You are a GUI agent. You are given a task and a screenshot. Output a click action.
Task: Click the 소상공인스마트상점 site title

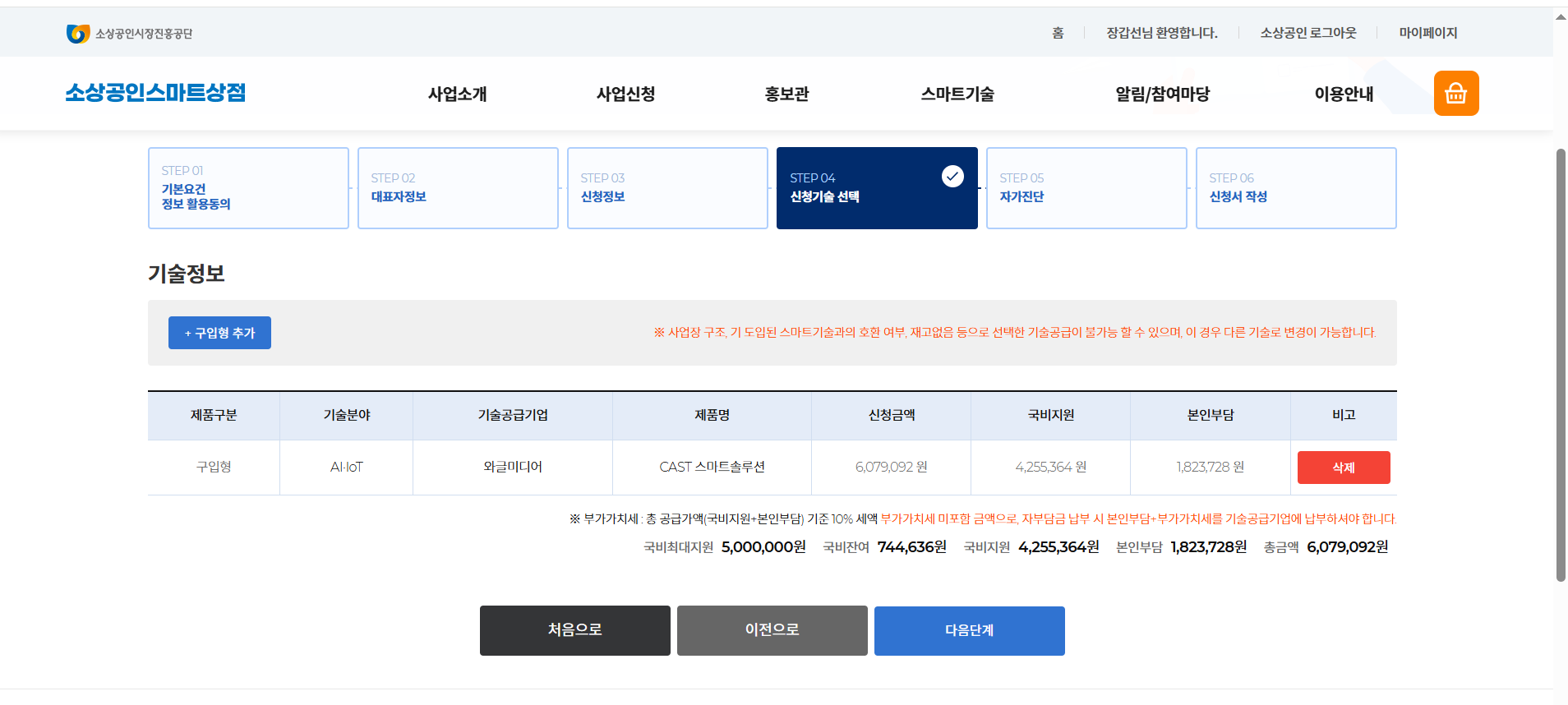pos(155,93)
